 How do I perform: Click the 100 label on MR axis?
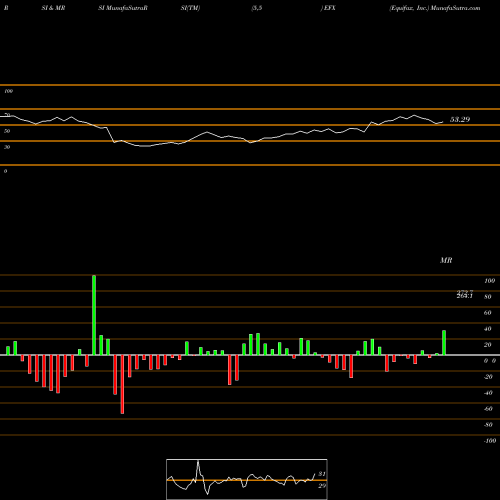tap(489, 281)
